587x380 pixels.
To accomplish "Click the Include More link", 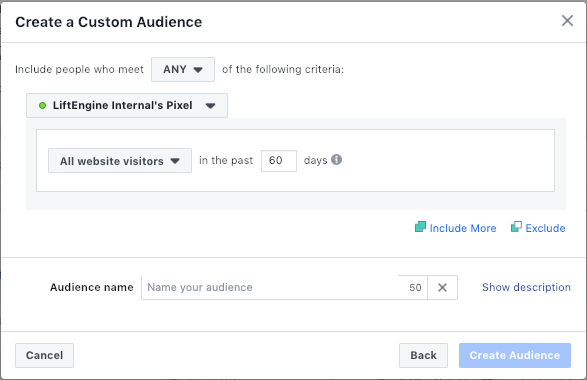I will [456, 228].
